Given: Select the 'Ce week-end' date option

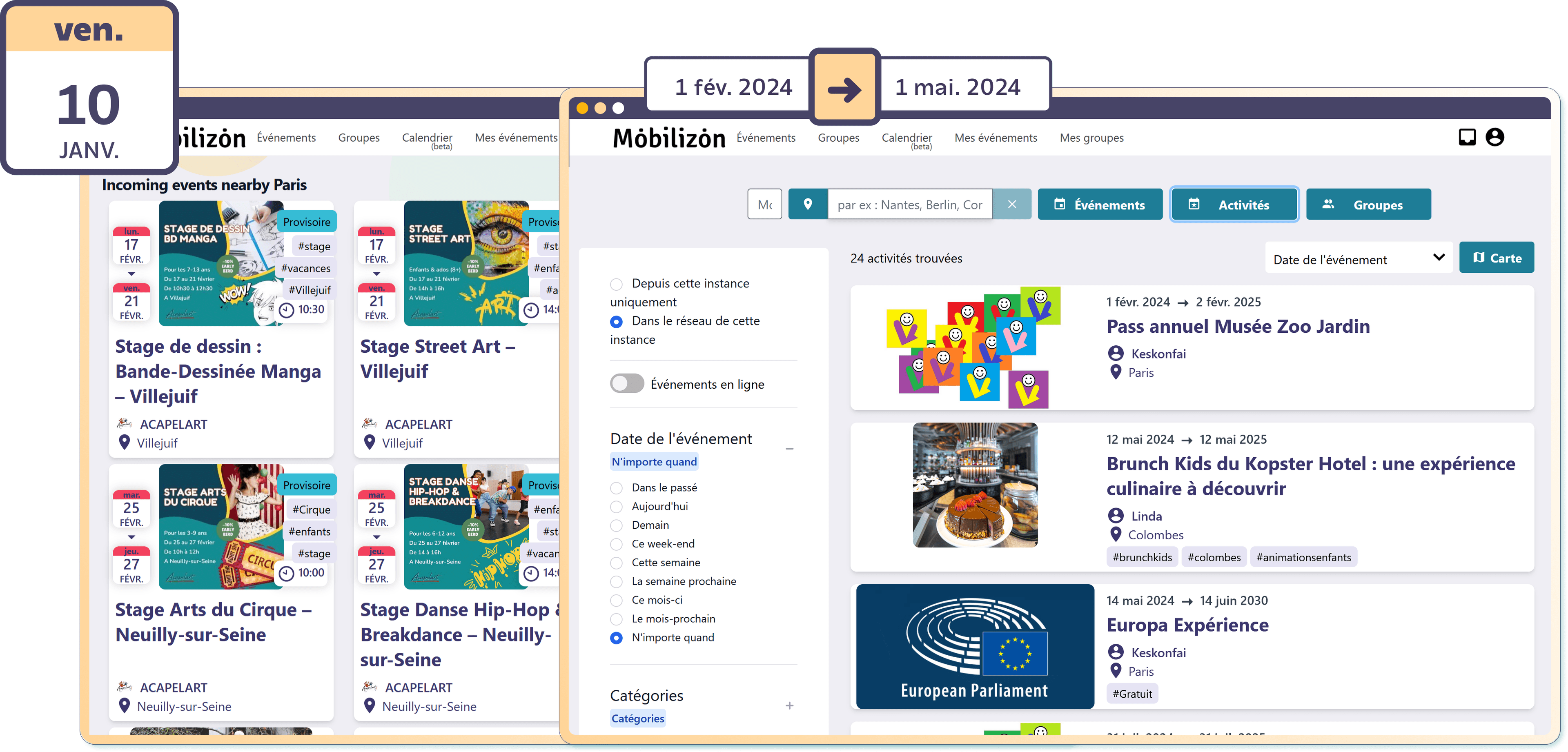Looking at the screenshot, I should point(617,544).
